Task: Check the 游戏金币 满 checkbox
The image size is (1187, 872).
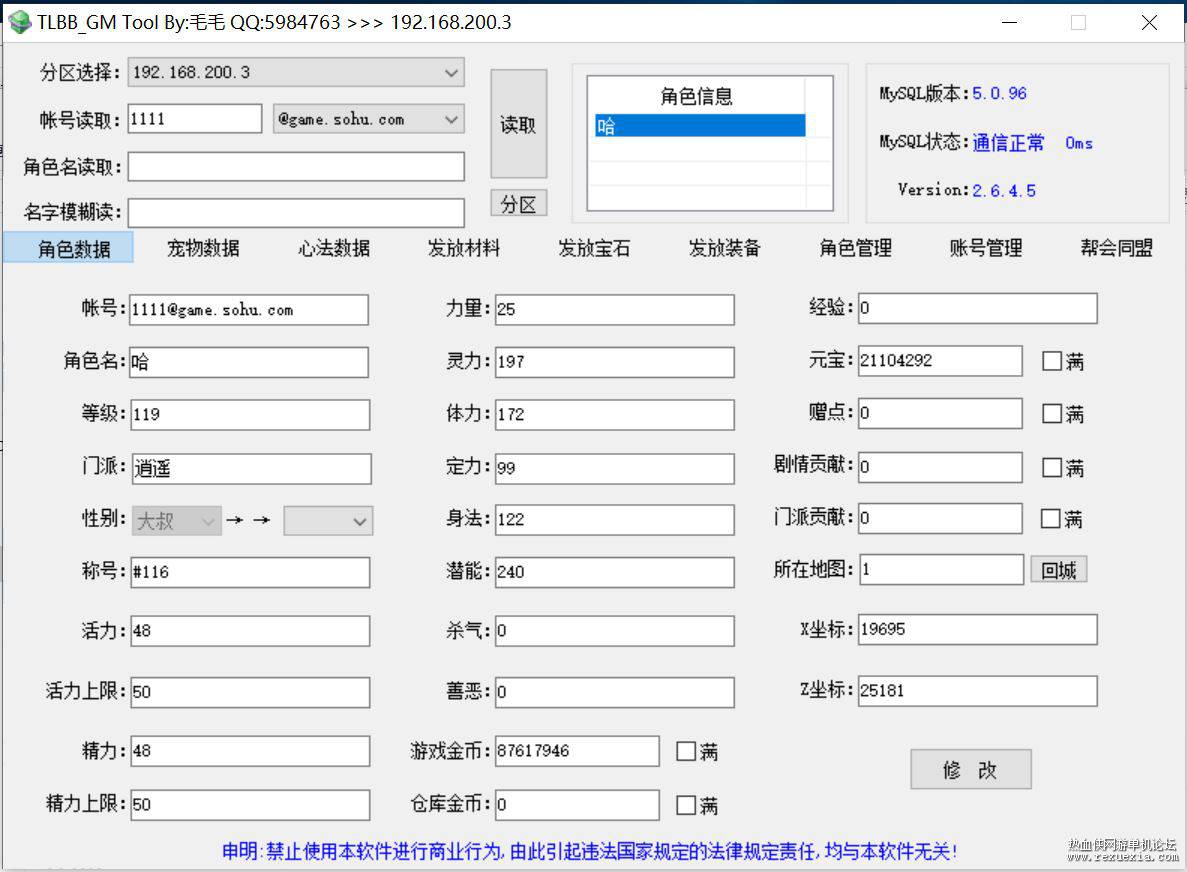Action: 686,751
